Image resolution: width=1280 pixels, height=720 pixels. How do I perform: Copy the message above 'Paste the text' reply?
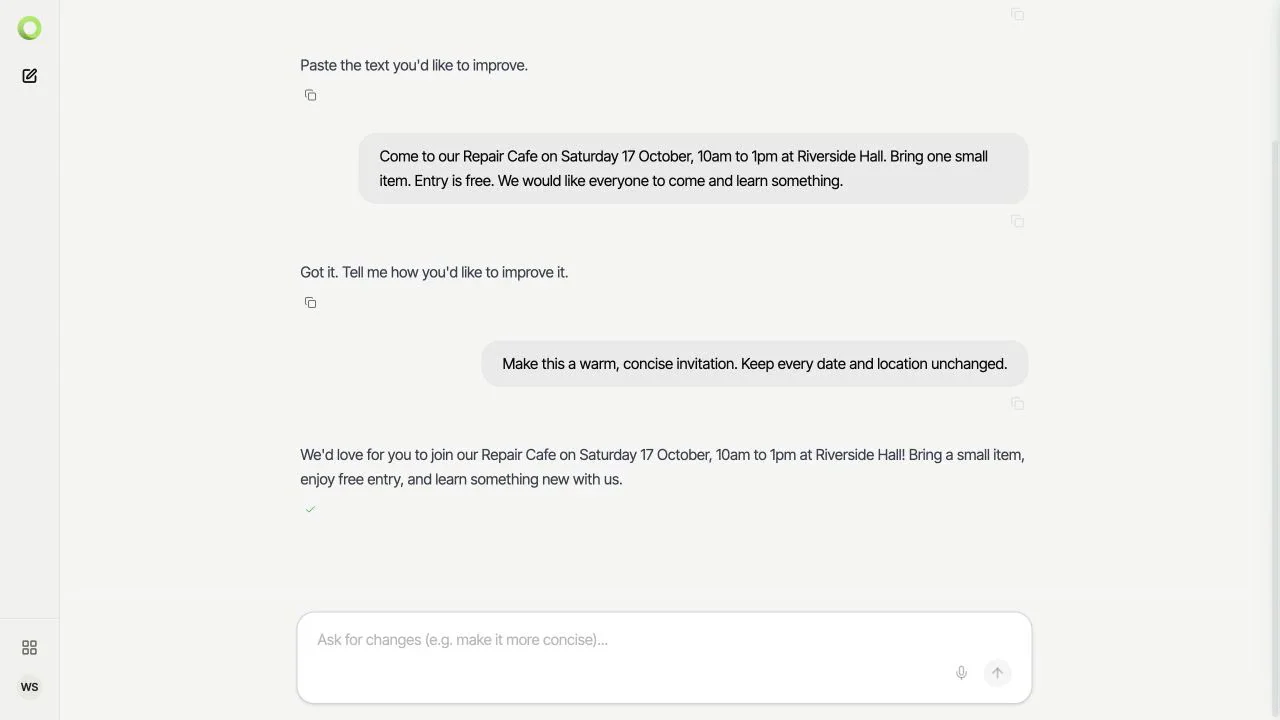pos(1017,14)
